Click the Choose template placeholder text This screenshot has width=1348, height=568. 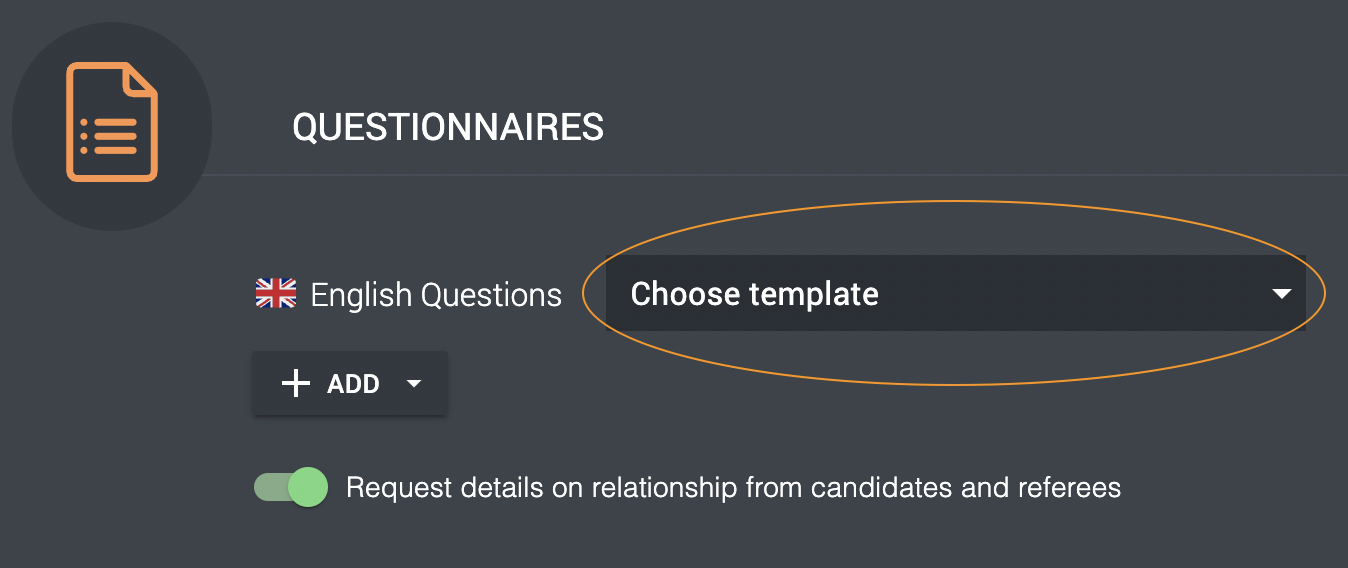[x=755, y=294]
